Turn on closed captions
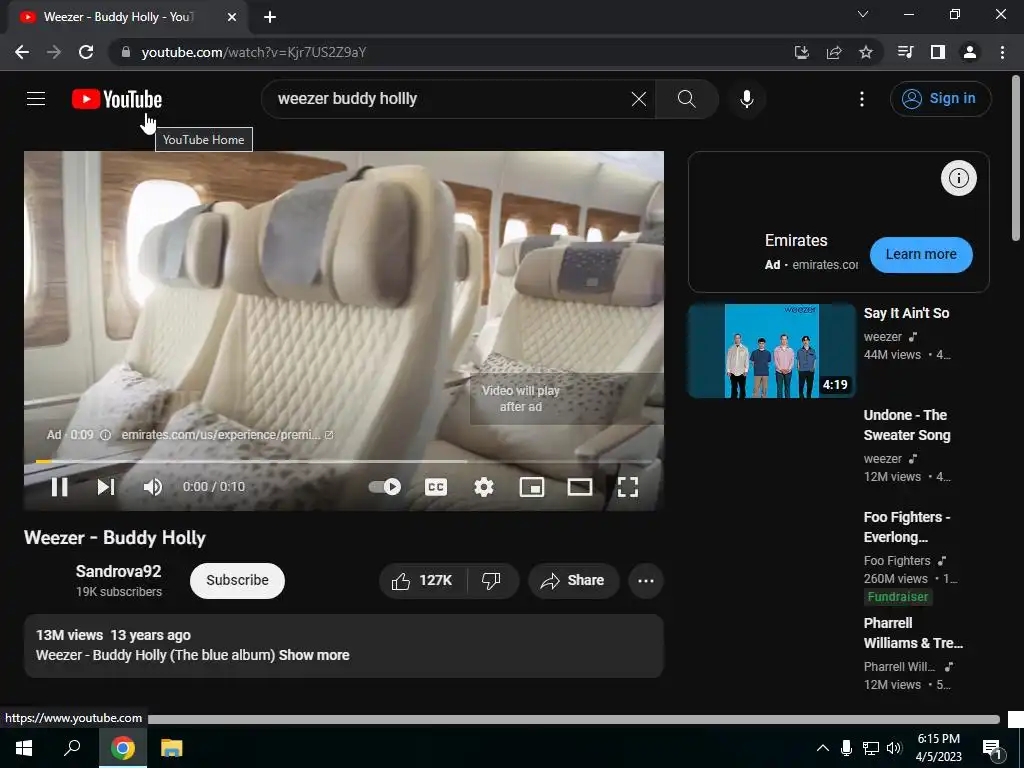 [x=436, y=487]
